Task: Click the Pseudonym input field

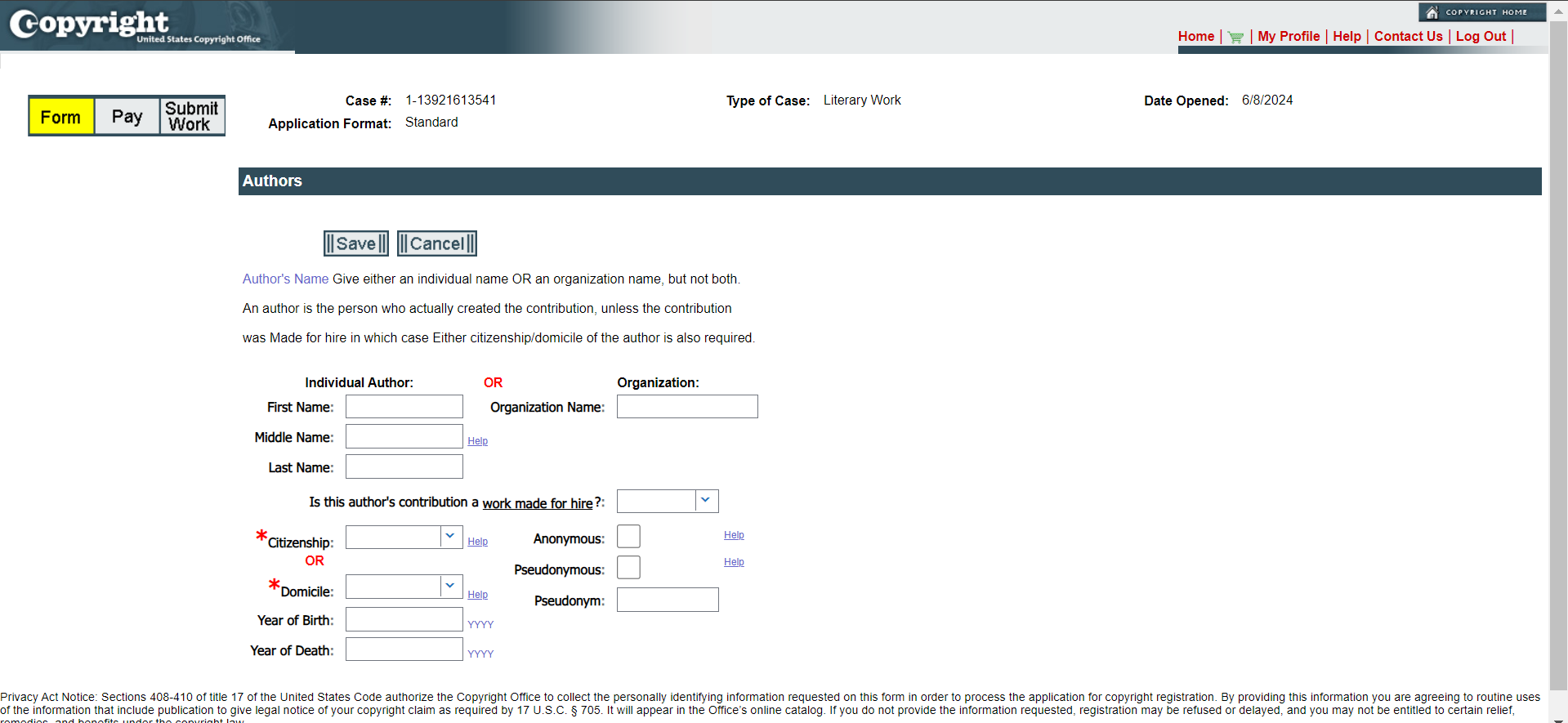Action: (668, 600)
